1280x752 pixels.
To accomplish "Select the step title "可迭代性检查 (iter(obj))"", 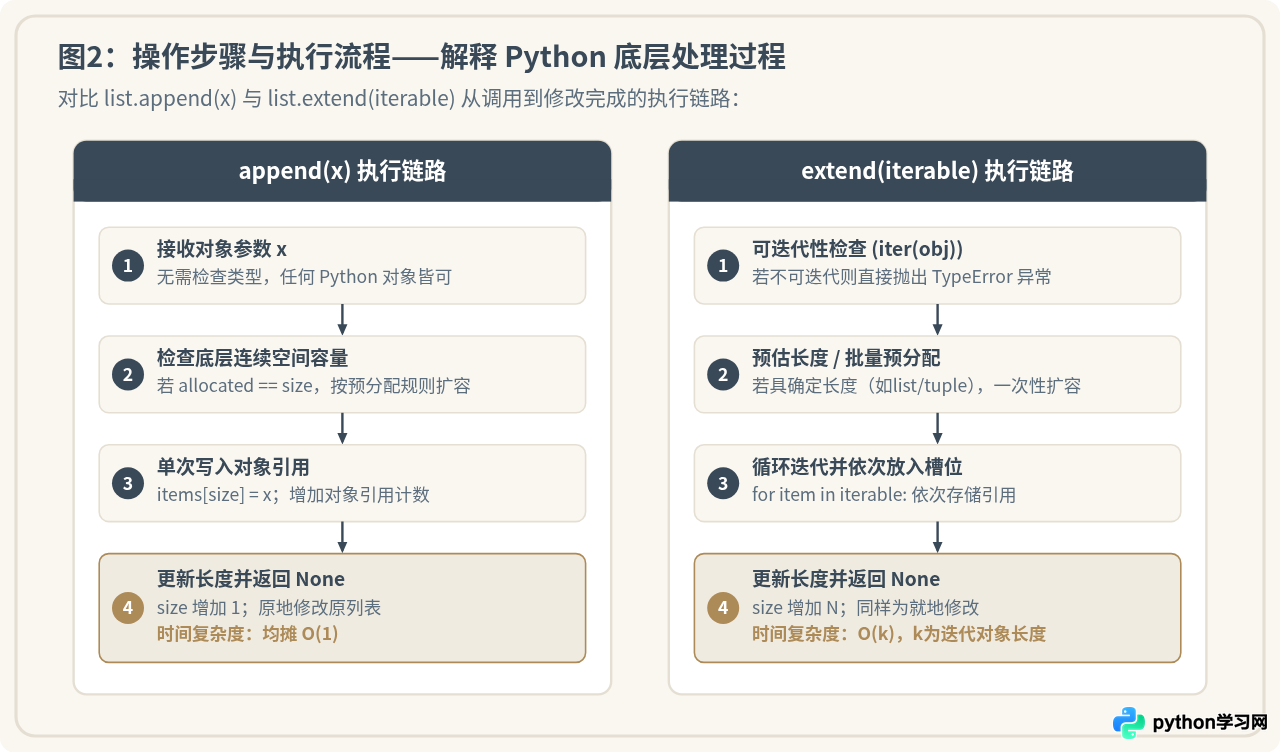I will (x=858, y=250).
